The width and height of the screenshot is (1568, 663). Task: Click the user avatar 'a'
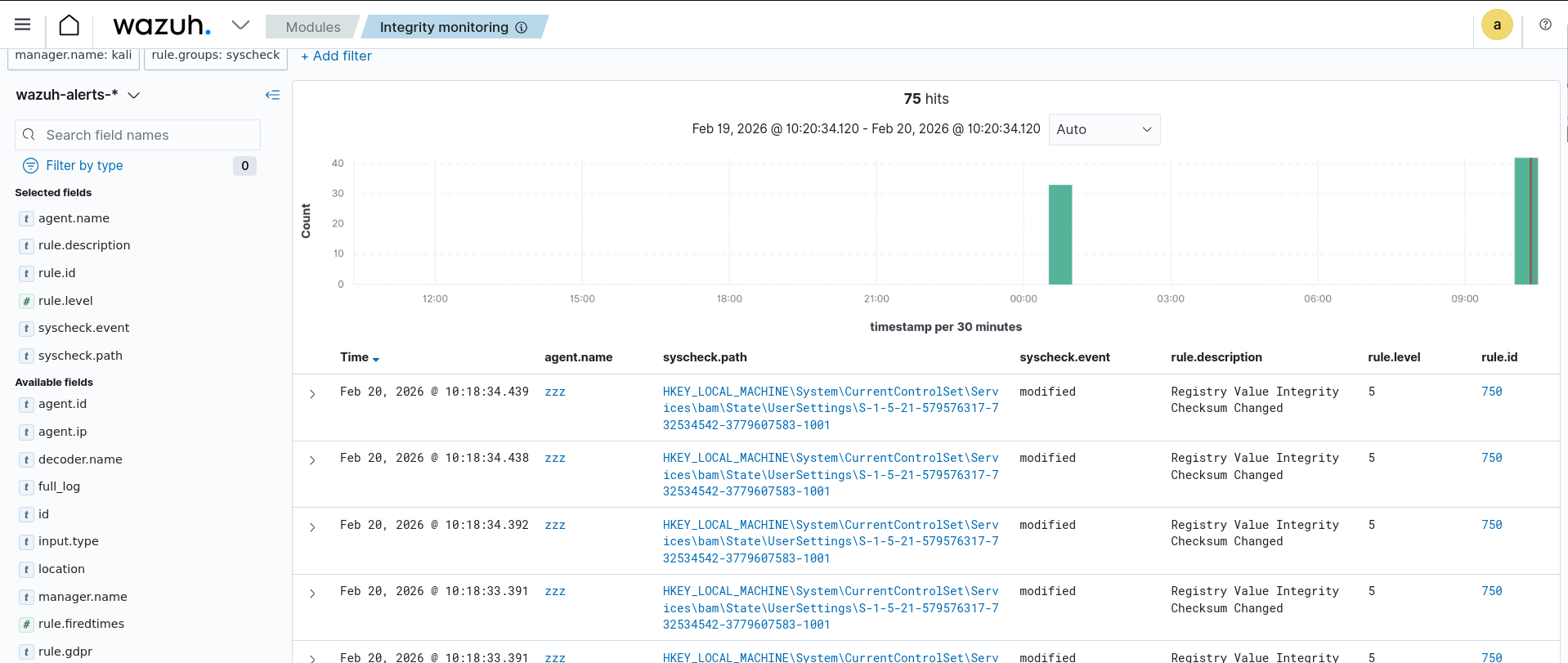pos(1497,25)
